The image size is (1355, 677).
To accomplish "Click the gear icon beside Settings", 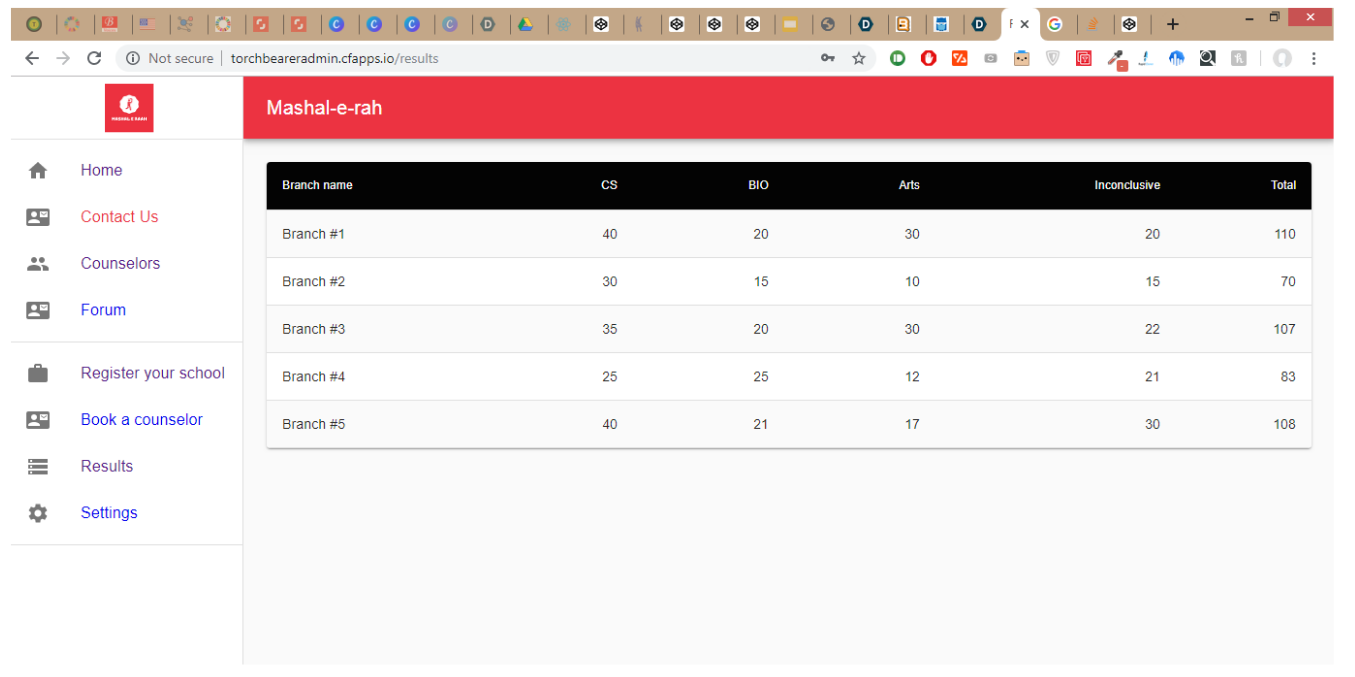I will tap(38, 513).
